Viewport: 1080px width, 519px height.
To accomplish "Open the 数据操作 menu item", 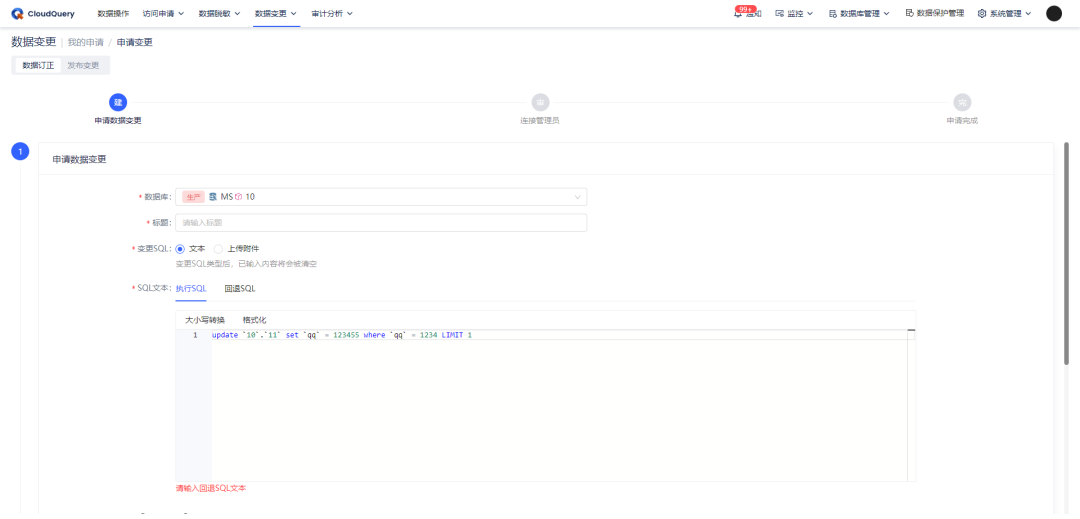I will point(113,14).
